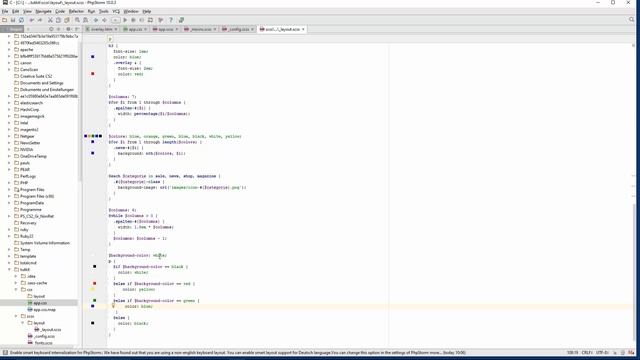640x360 pixels.
Task: Select _layout.scss in the project tree
Action: coord(48,329)
